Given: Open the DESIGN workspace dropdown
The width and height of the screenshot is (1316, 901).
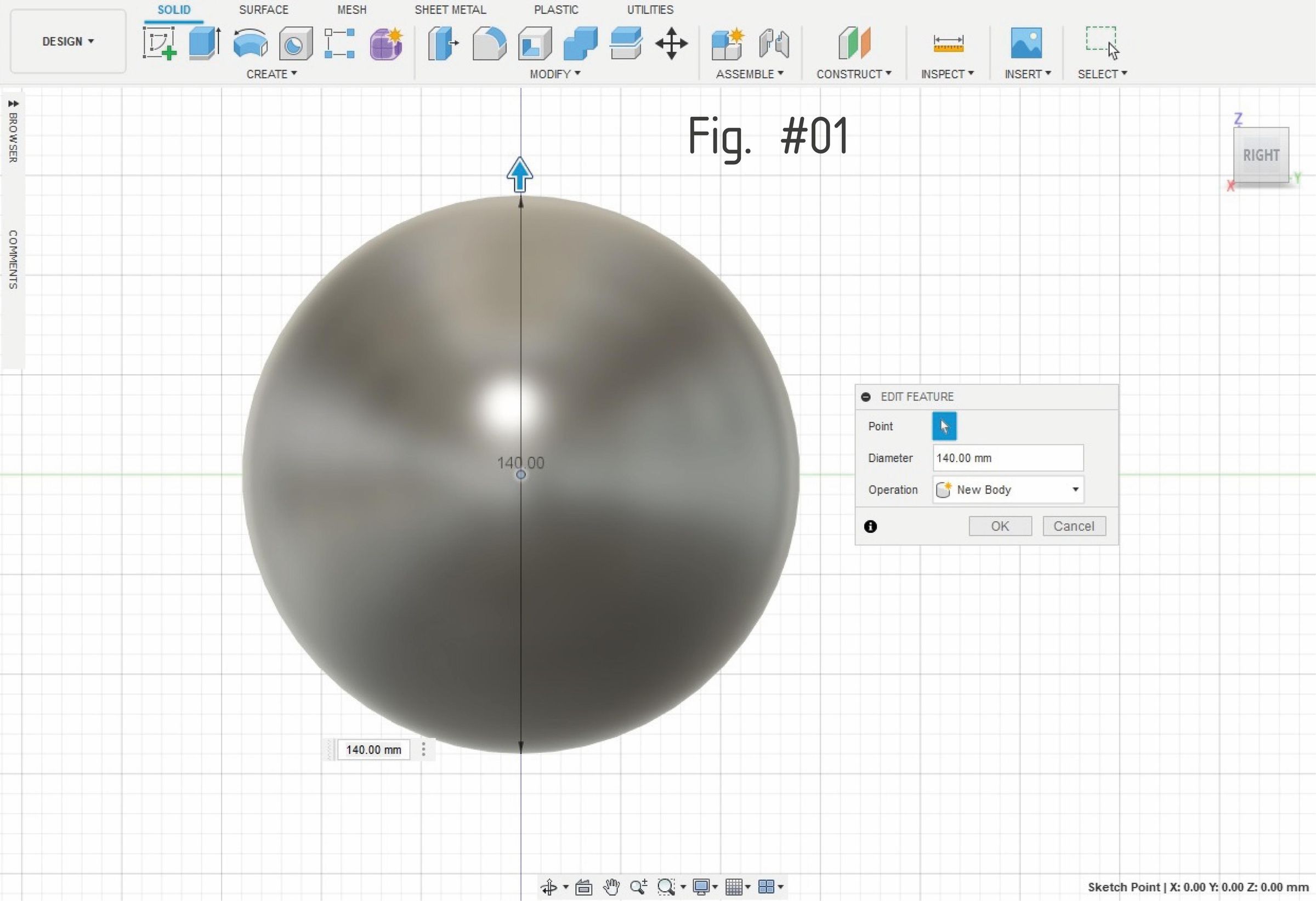Looking at the screenshot, I should 67,41.
